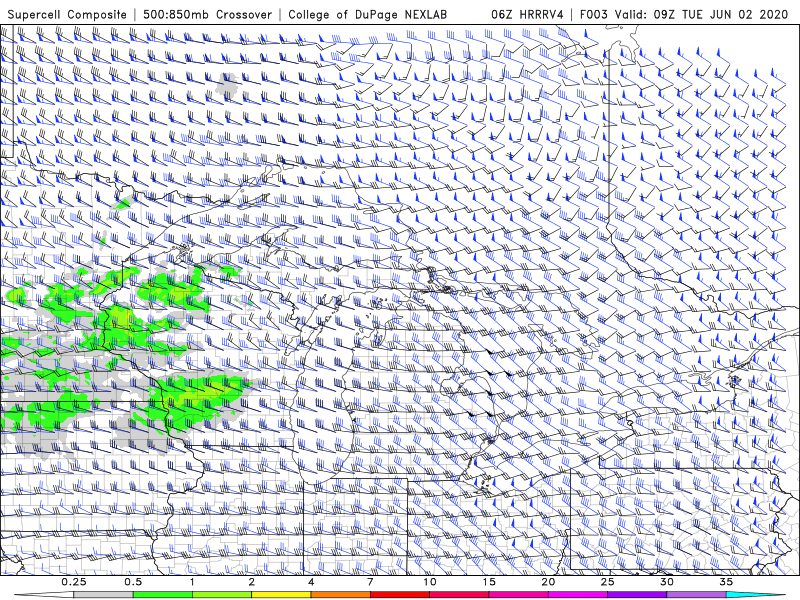
Task: Click the purple 25–30 color bar segment
Action: coord(637,595)
